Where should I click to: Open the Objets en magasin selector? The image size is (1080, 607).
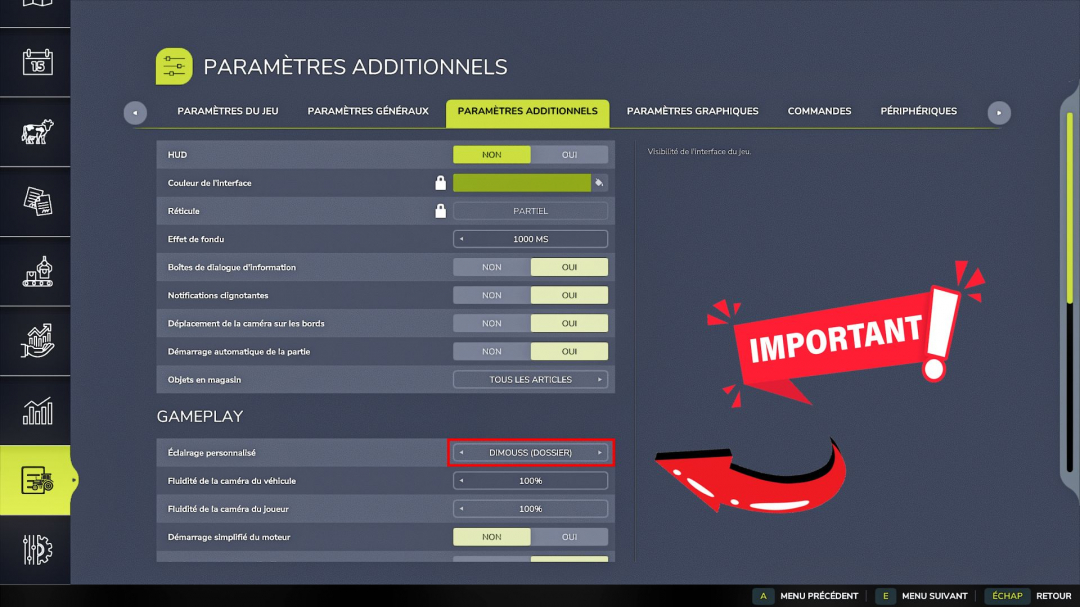(x=530, y=379)
